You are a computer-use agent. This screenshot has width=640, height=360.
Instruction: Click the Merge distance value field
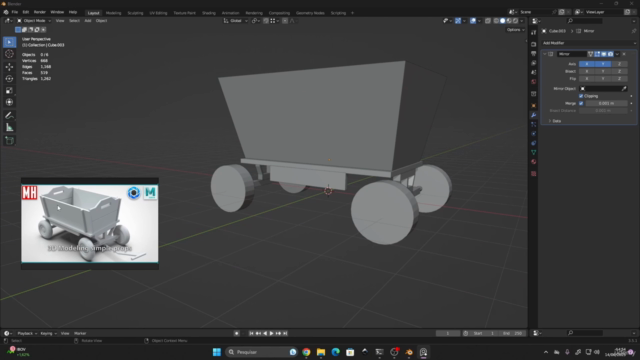606,103
